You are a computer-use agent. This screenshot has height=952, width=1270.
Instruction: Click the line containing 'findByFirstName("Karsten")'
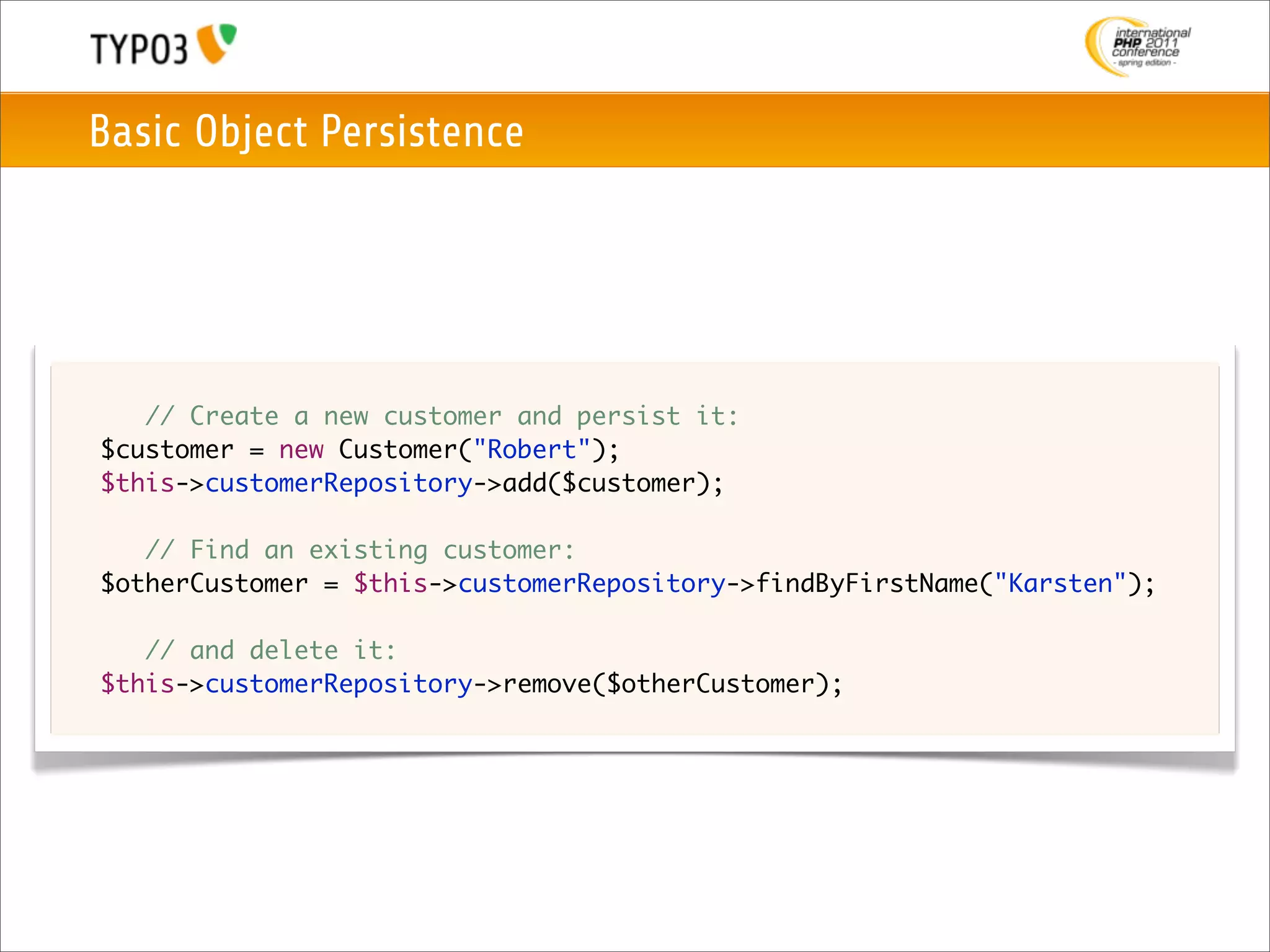pyautogui.click(x=628, y=583)
